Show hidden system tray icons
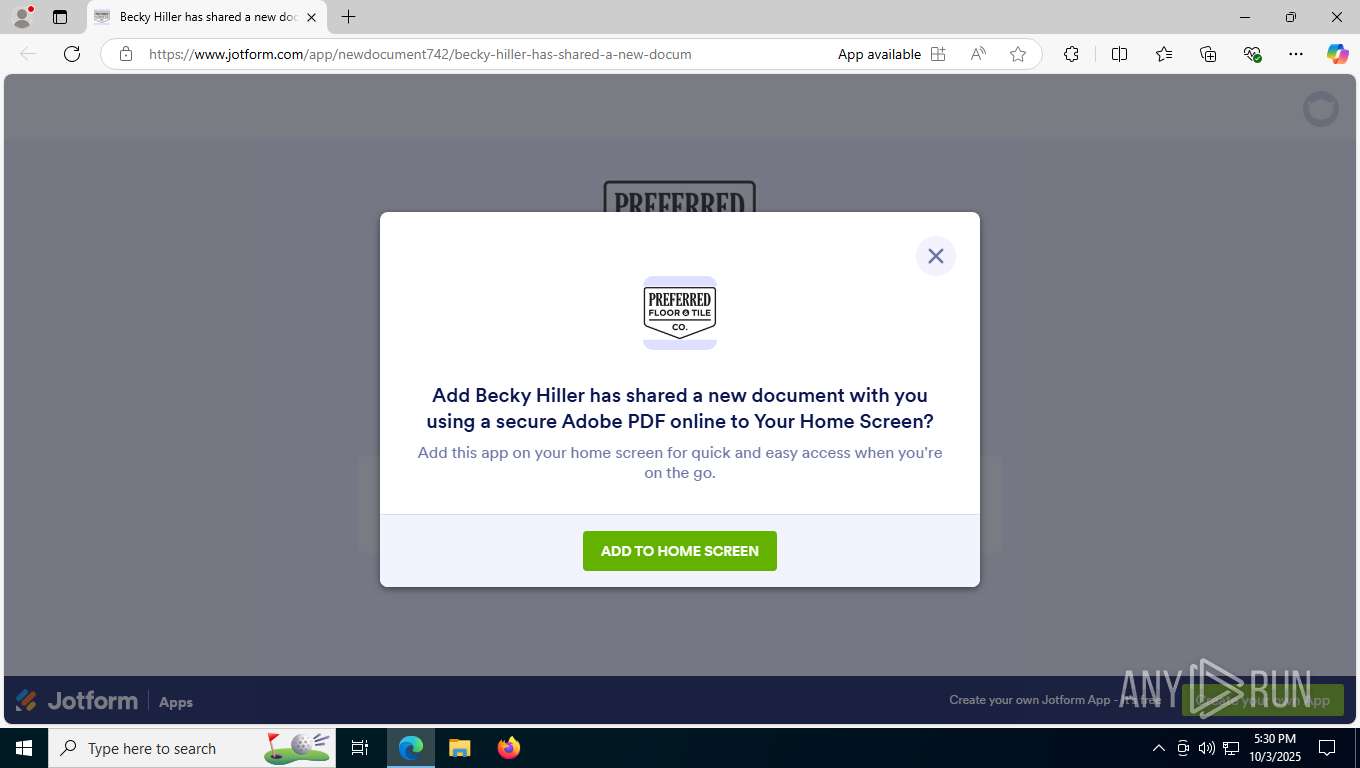 [x=1159, y=748]
